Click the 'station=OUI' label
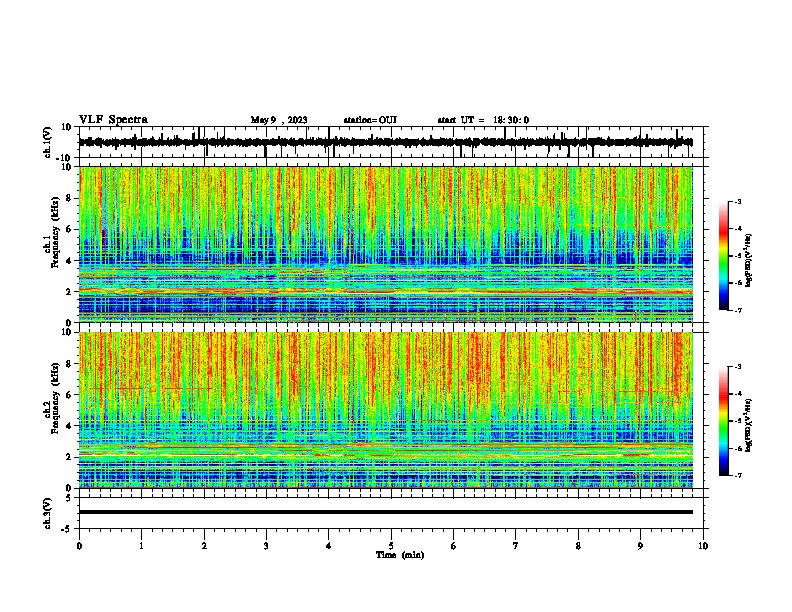 pos(370,120)
